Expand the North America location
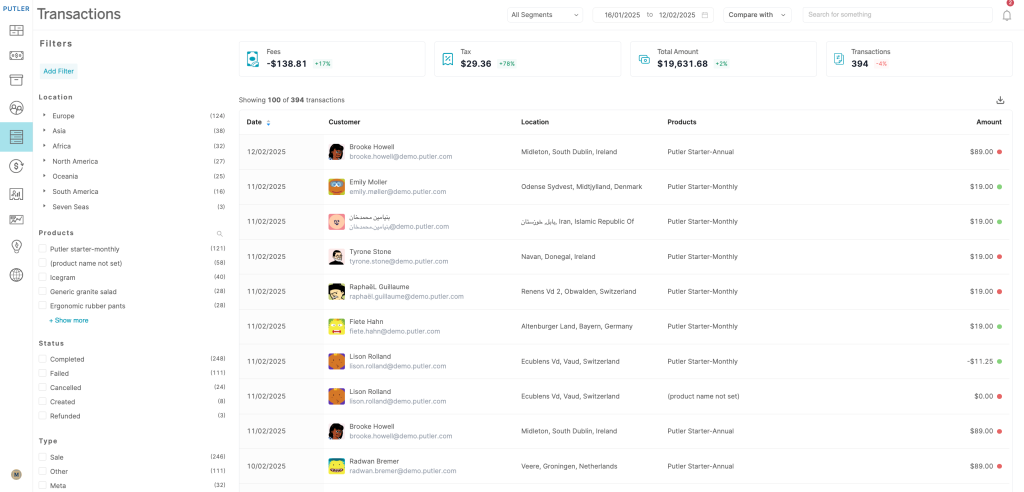Viewport: 1024px width, 492px height. point(44,161)
